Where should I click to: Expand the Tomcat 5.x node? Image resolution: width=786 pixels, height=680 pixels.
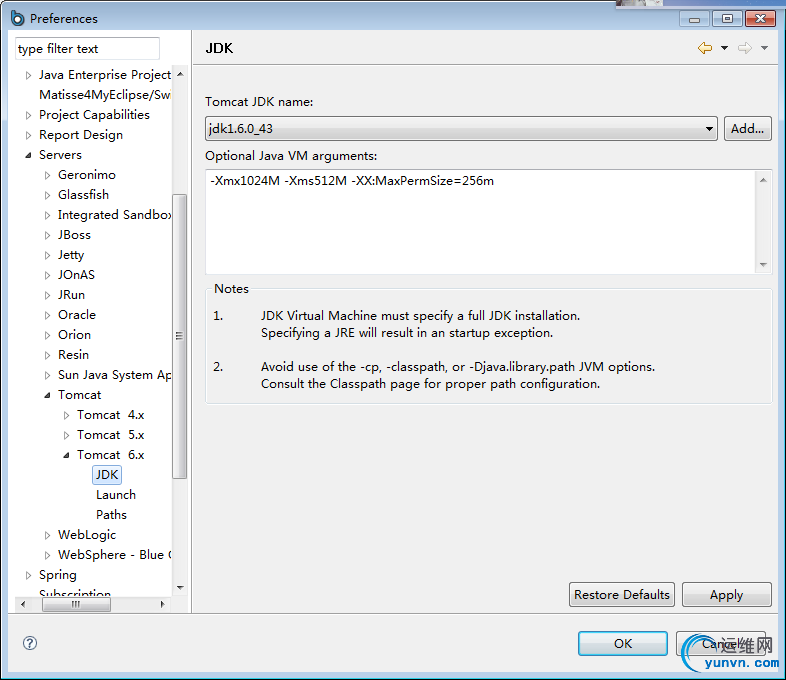[x=67, y=435]
